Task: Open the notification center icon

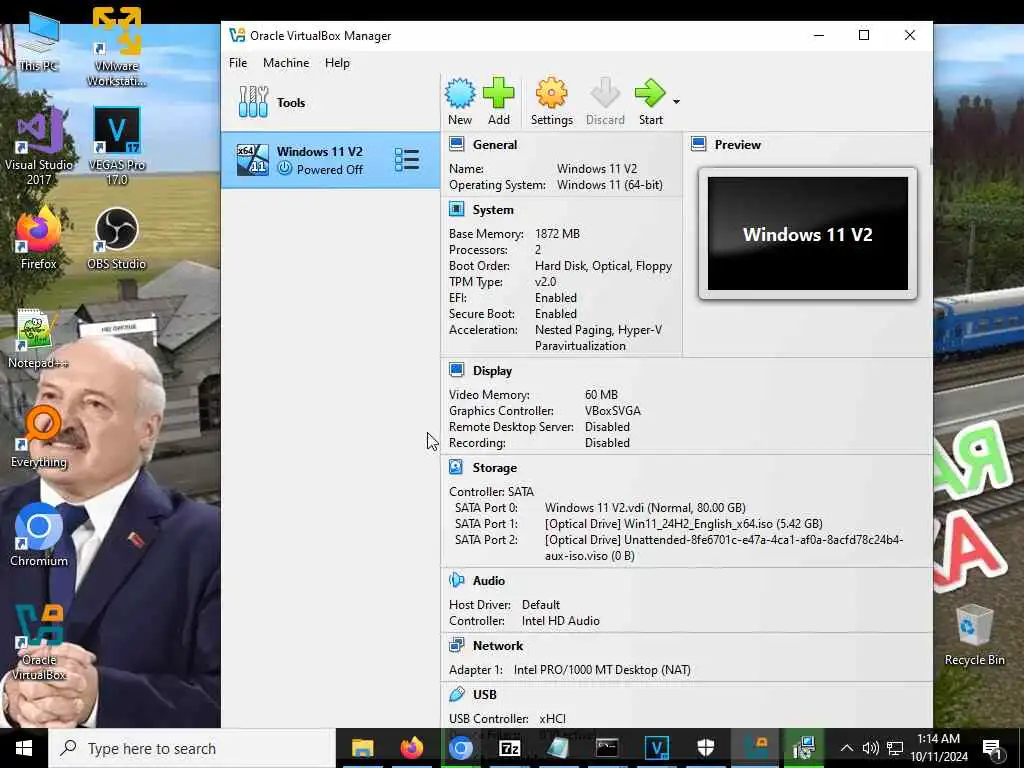Action: (x=992, y=749)
